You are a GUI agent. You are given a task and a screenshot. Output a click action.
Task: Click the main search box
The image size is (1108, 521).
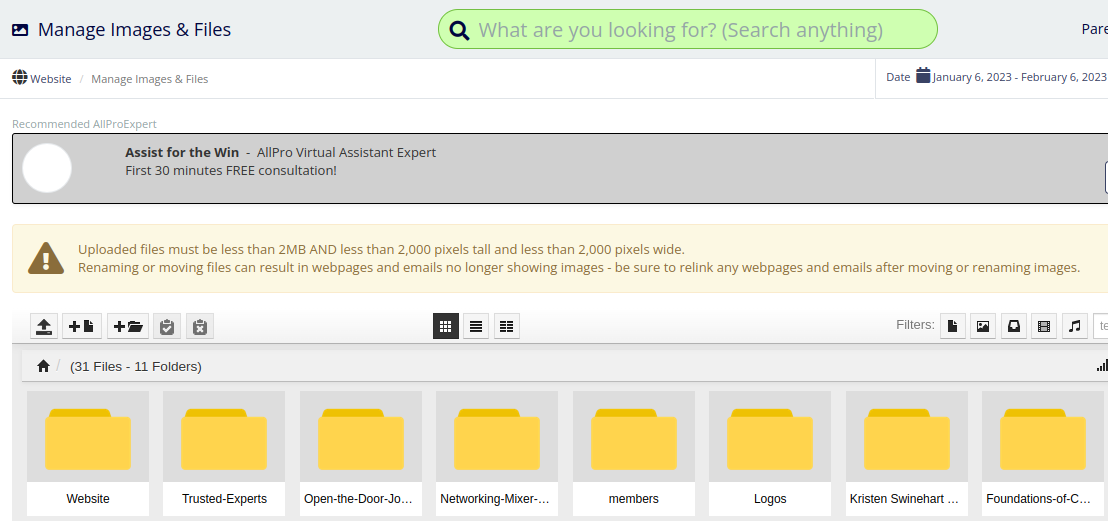(x=688, y=30)
